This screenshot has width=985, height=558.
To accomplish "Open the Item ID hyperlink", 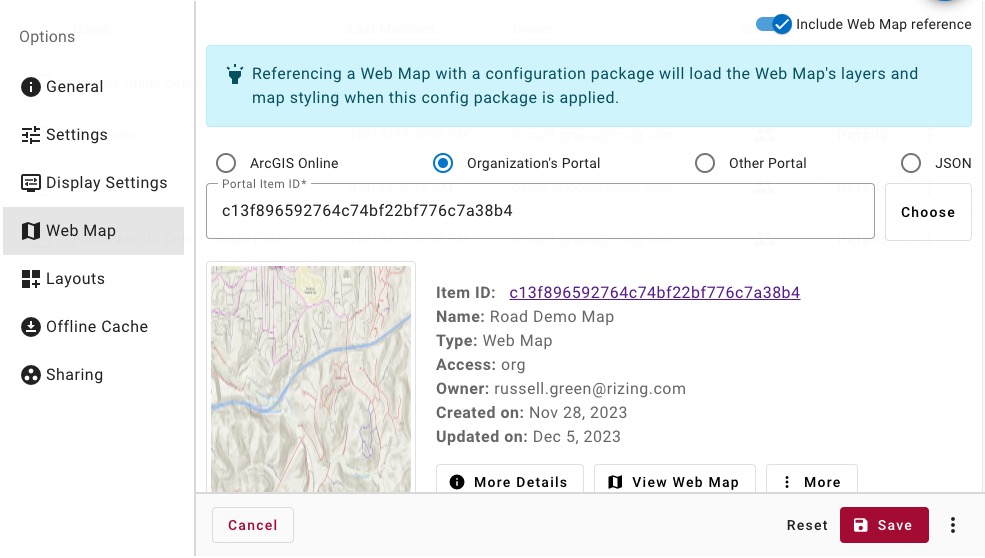I will point(654,293).
